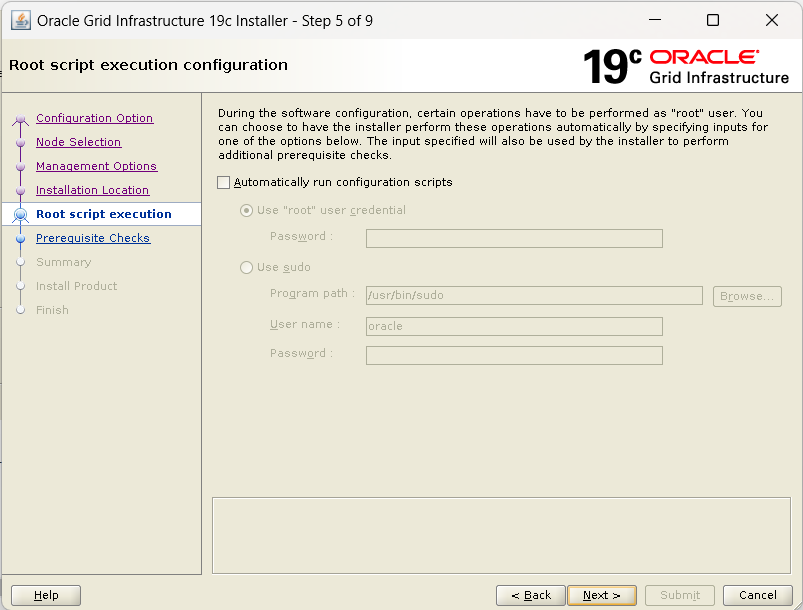The width and height of the screenshot is (803, 610).
Task: Click the Management Options step bullet
Action: coord(20,167)
